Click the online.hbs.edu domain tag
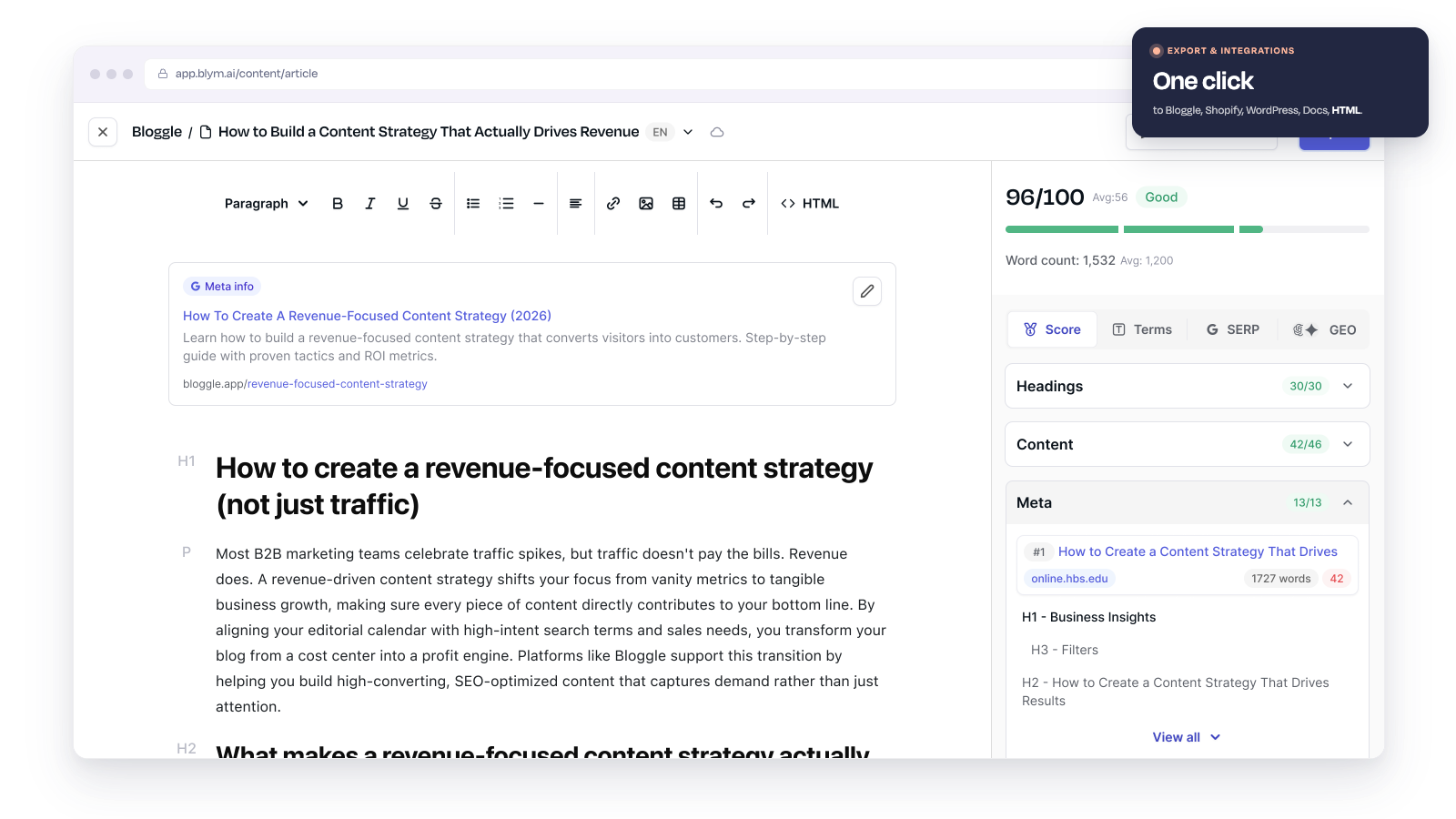1456x819 pixels. pyautogui.click(x=1069, y=579)
